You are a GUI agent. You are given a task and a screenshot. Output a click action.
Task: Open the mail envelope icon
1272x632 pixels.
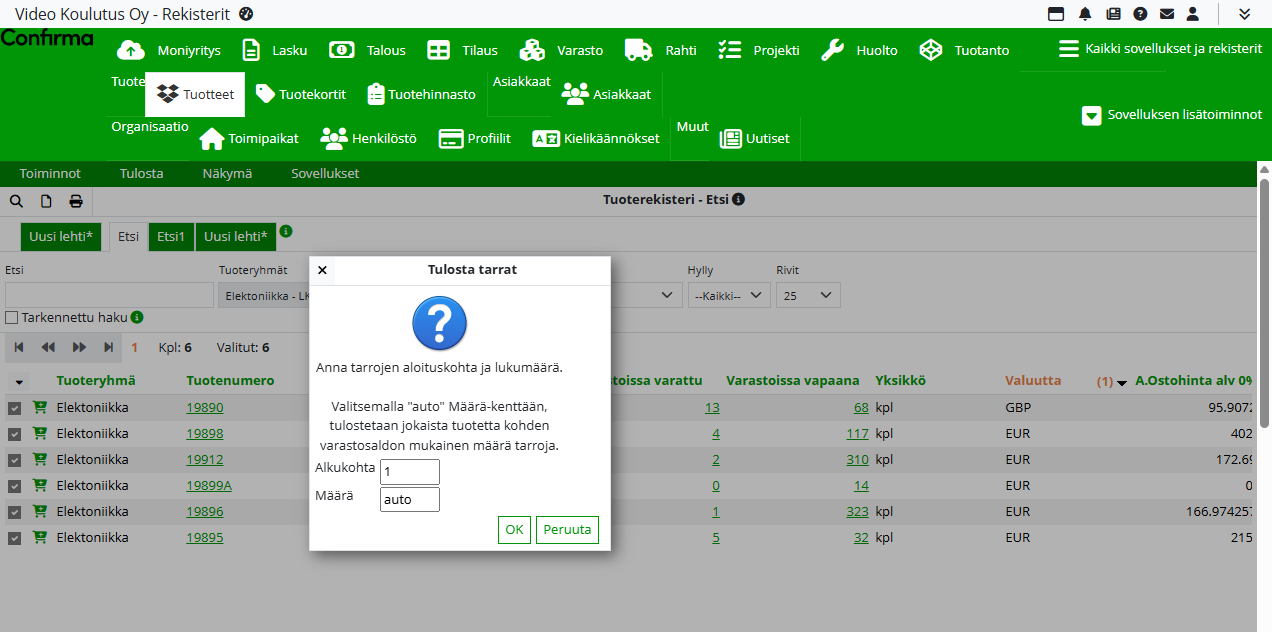point(1166,14)
